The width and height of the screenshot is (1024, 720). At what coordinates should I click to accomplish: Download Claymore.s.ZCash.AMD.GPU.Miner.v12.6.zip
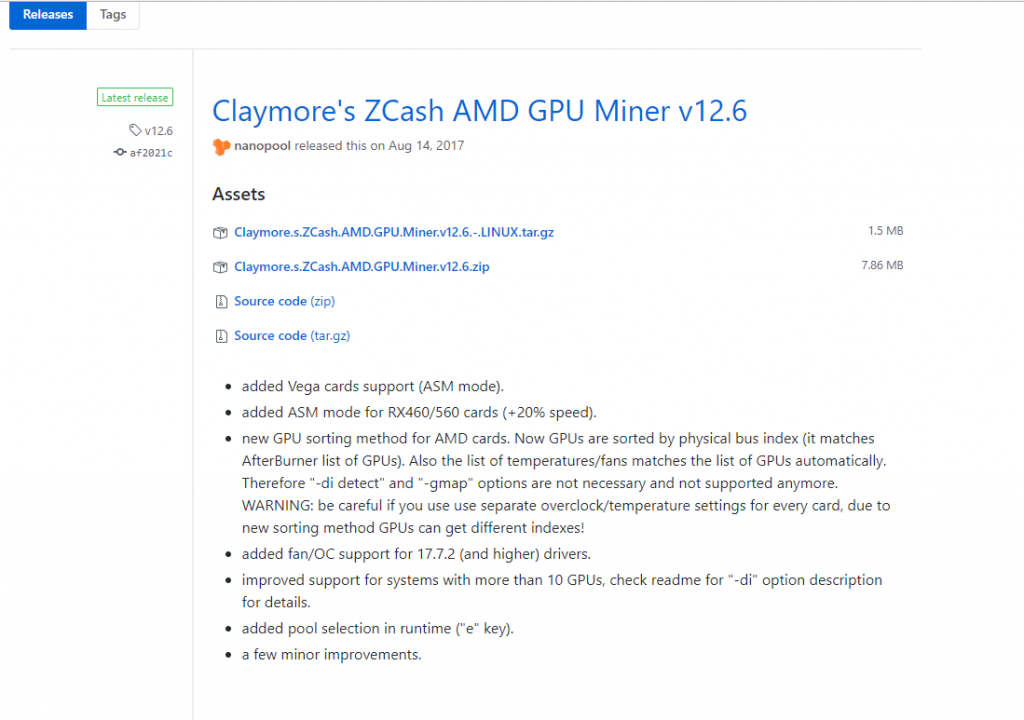pyautogui.click(x=362, y=267)
